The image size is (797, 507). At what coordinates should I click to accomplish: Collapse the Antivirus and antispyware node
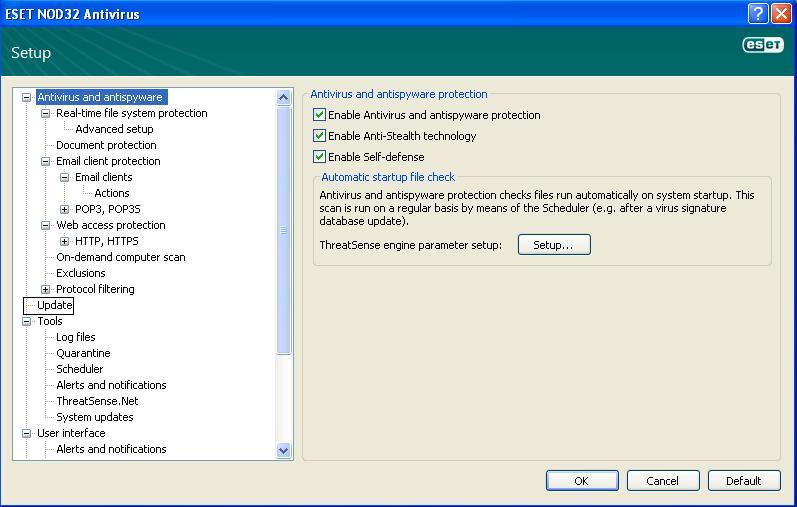(x=26, y=97)
